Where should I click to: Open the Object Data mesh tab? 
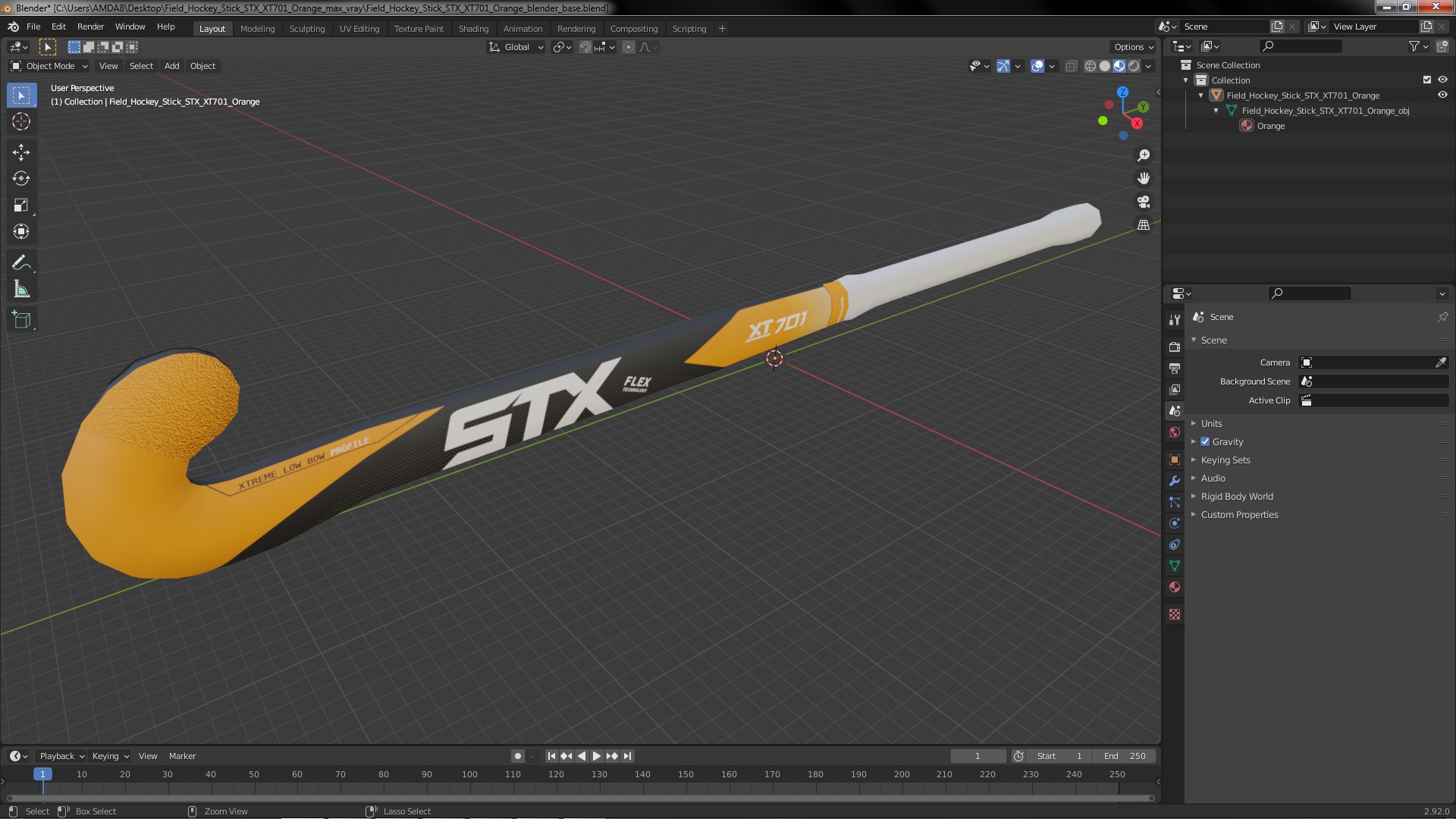coord(1175,566)
